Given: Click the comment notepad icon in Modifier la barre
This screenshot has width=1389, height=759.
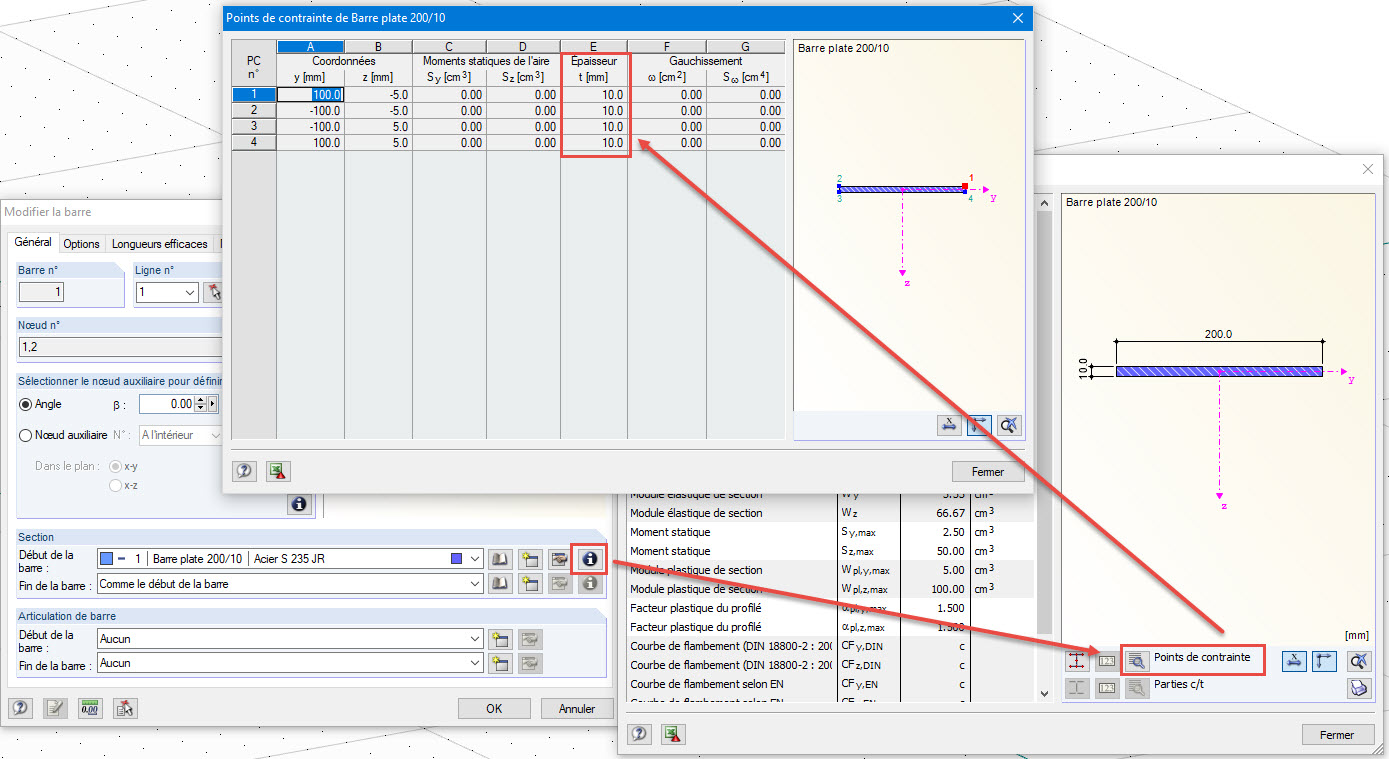Looking at the screenshot, I should click(x=55, y=708).
